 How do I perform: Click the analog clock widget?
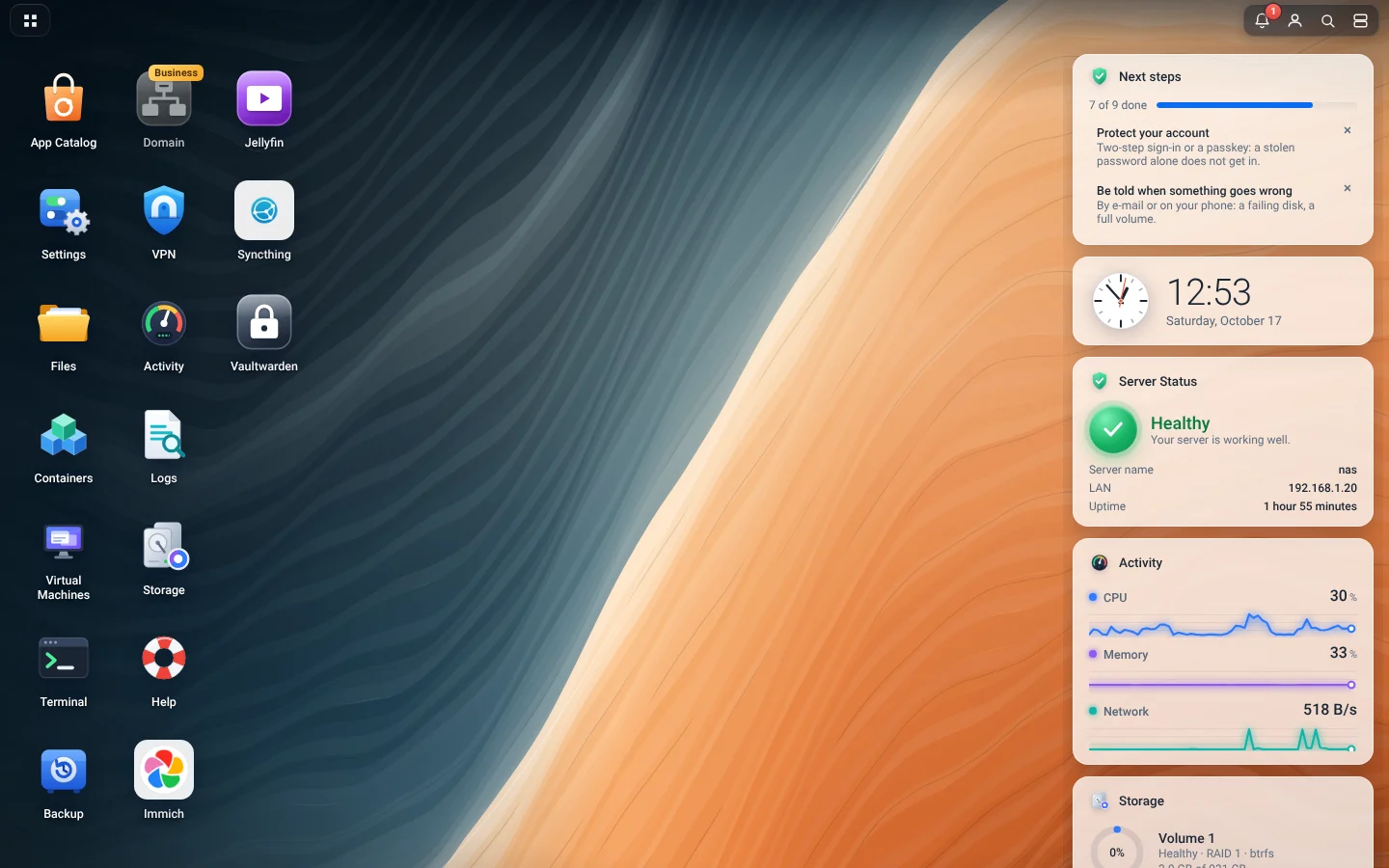pyautogui.click(x=1121, y=301)
